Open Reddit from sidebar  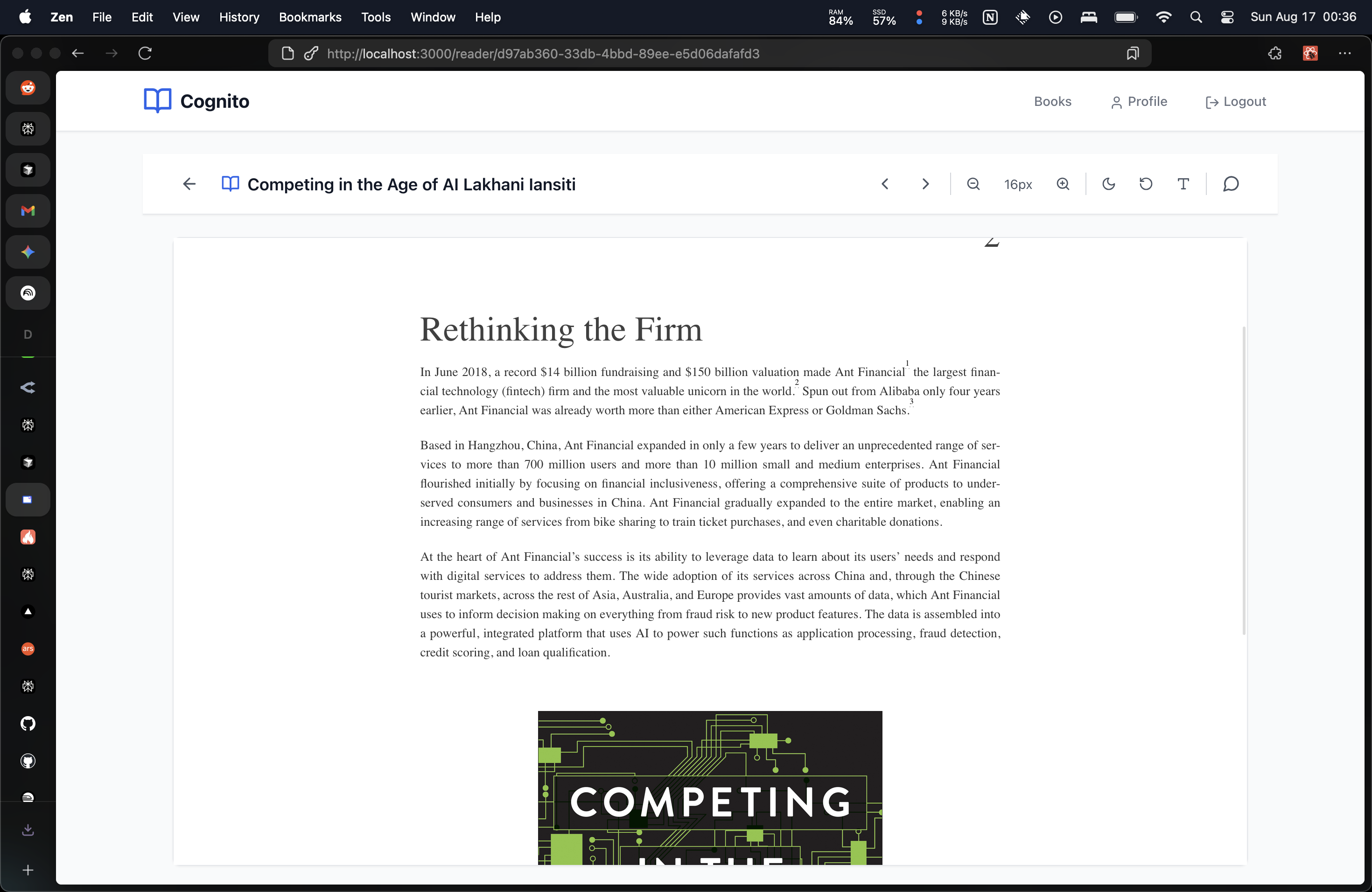pos(28,88)
